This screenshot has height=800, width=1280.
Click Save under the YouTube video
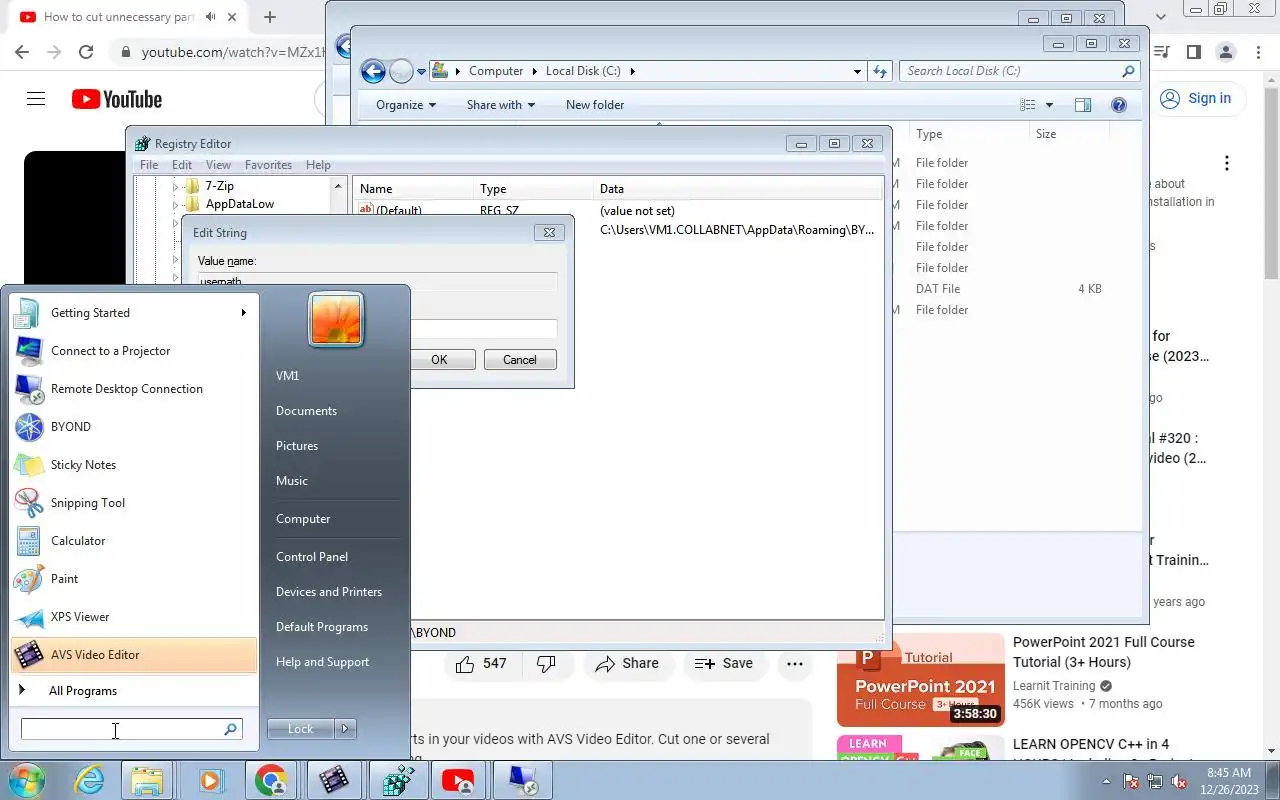coord(724,663)
